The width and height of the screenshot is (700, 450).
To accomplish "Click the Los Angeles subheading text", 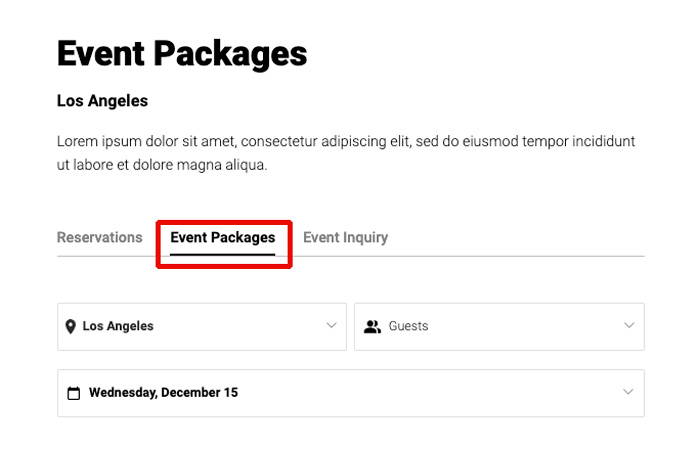I will (102, 101).
